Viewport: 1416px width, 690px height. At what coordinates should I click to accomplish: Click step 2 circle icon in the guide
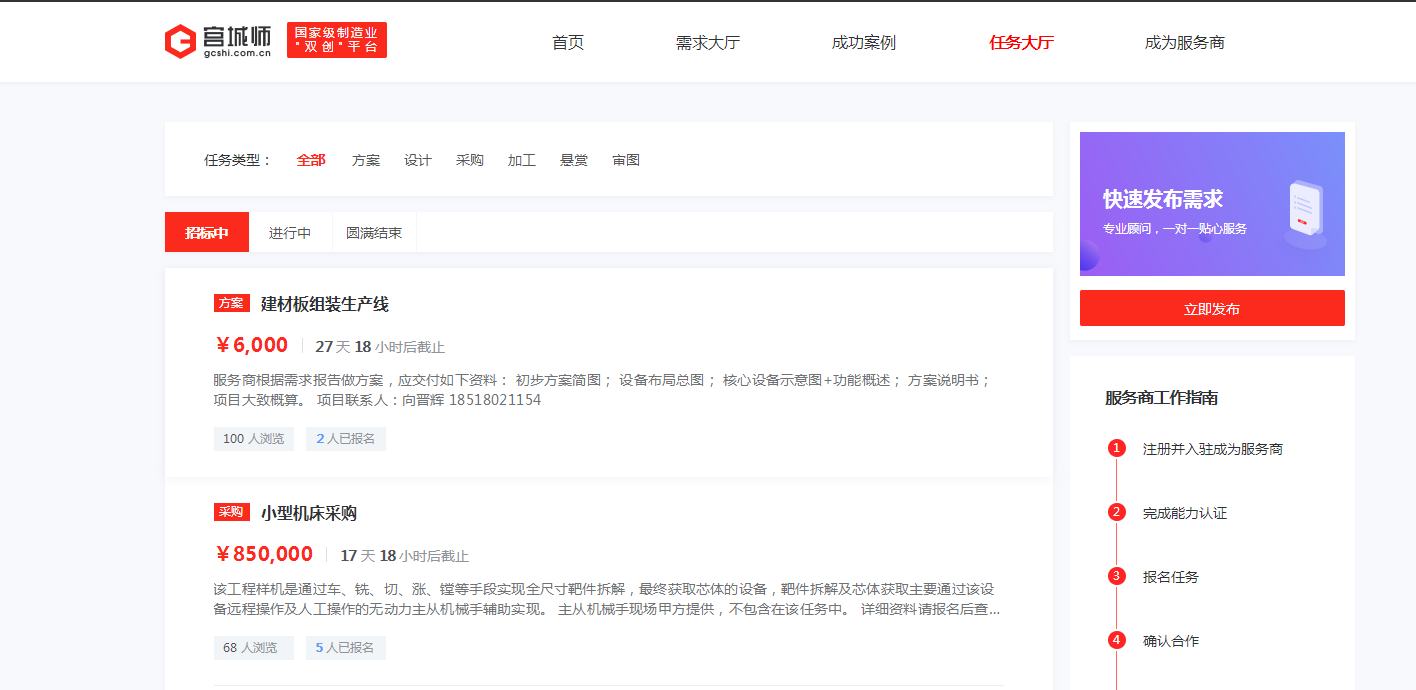[x=1117, y=512]
